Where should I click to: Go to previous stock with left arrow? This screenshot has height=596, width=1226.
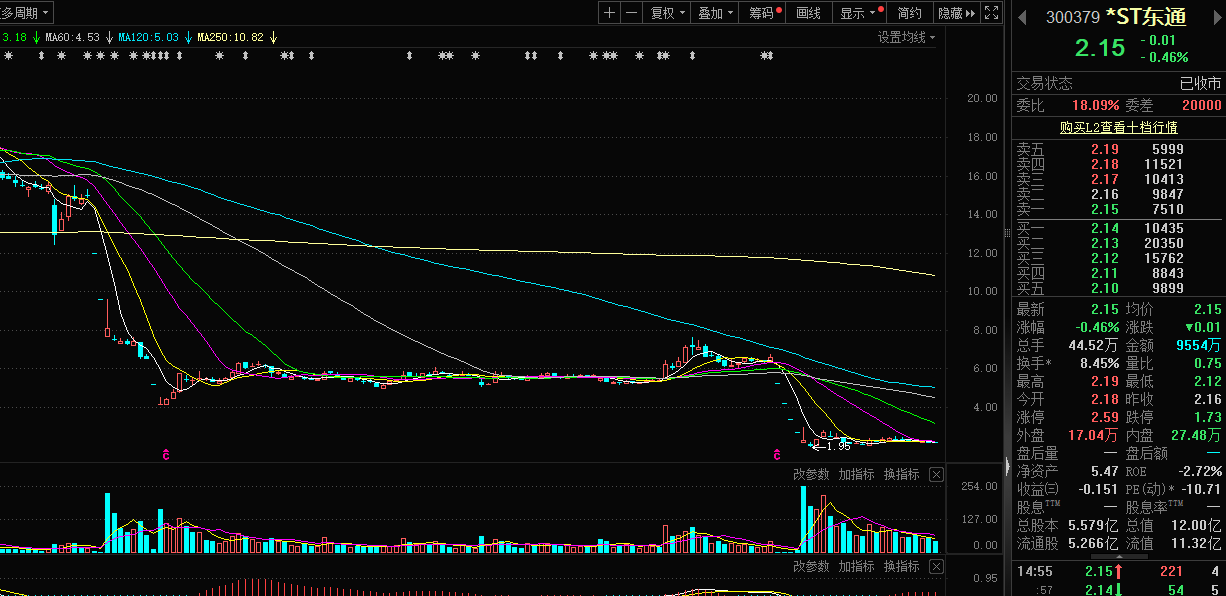point(1022,16)
